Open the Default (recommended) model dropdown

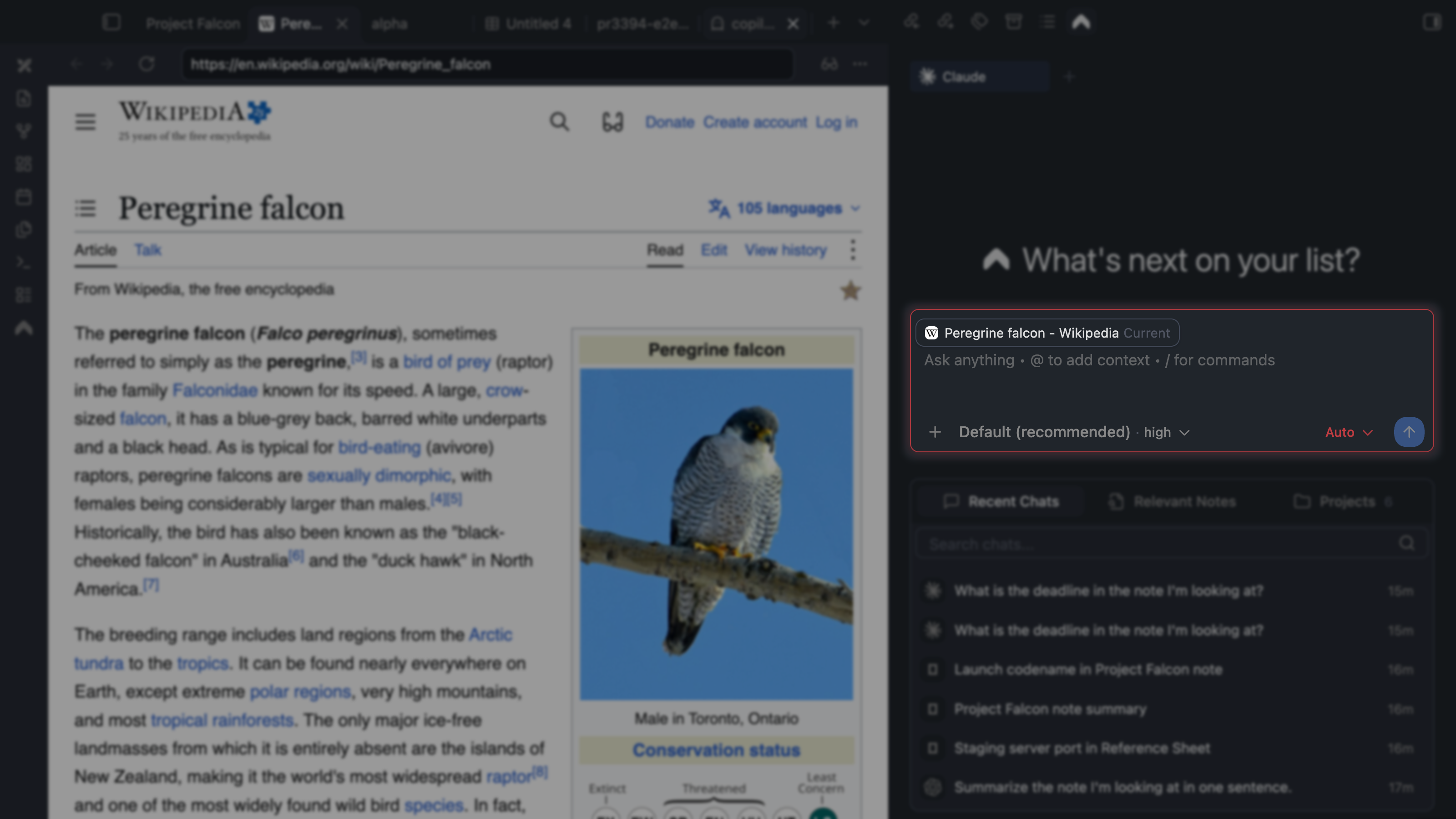coord(1074,432)
